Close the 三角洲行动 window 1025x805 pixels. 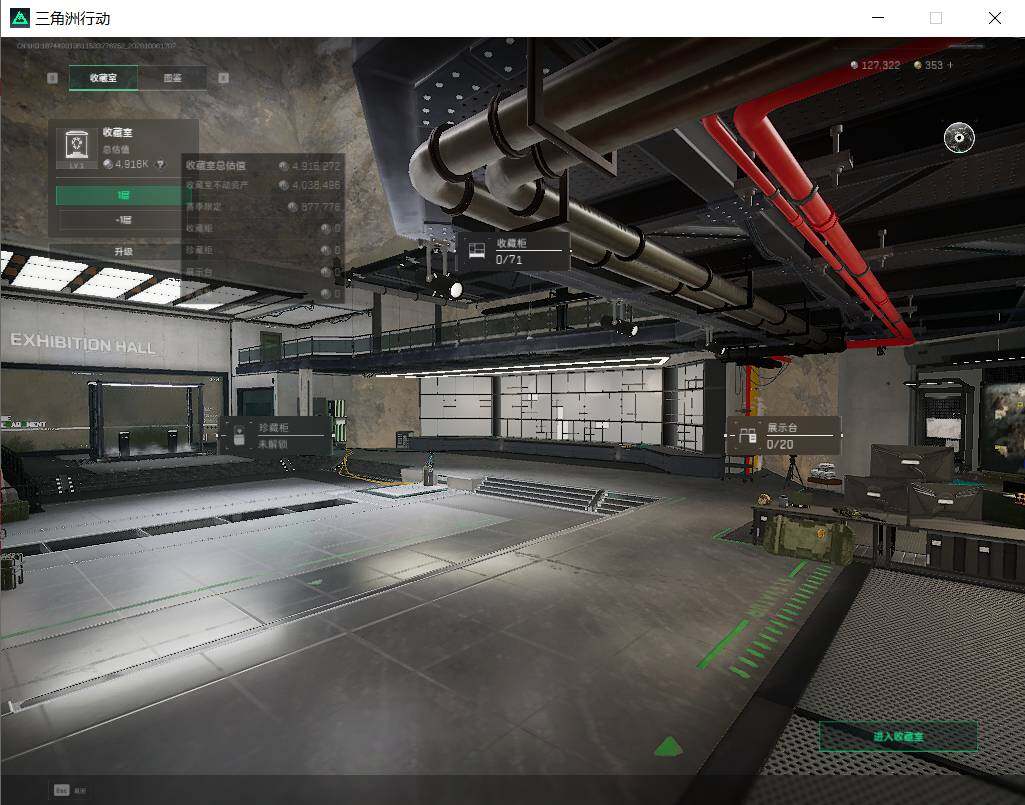pyautogui.click(x=995, y=18)
